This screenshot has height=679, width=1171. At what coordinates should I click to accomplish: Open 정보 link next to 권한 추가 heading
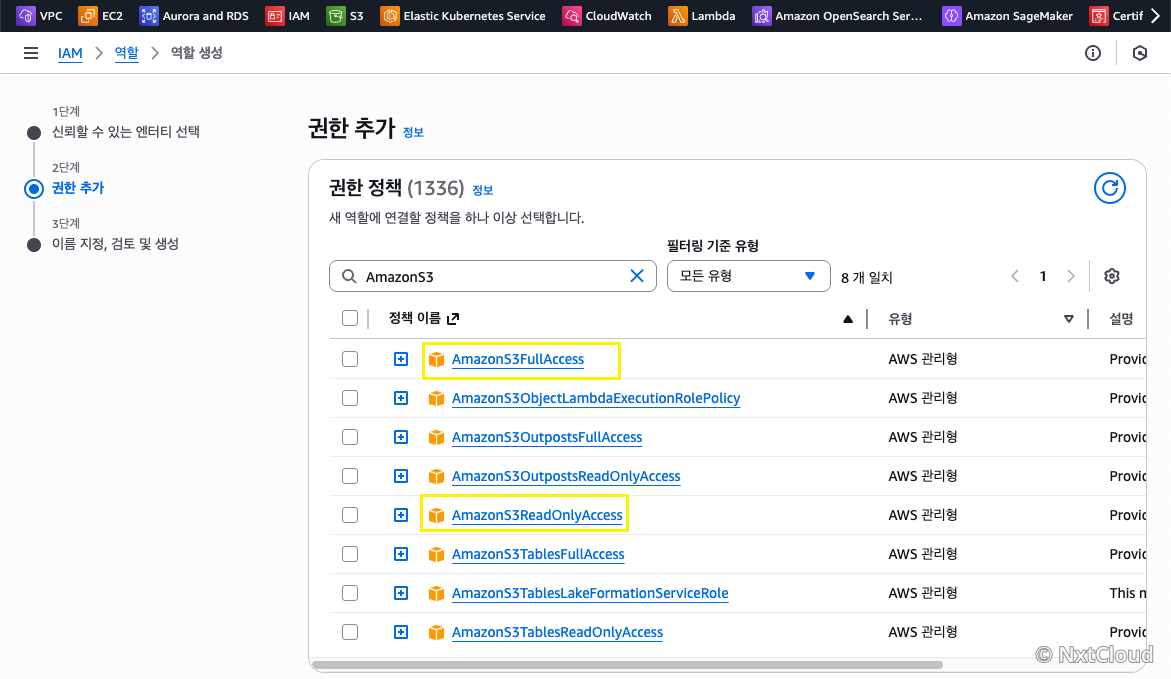[413, 132]
